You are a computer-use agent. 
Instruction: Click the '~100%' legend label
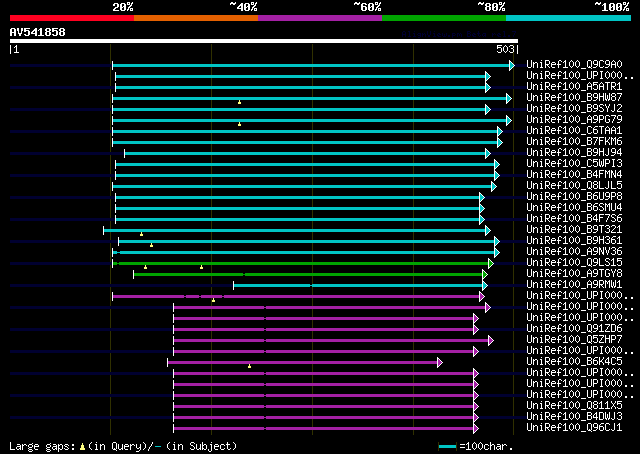click(x=612, y=7)
